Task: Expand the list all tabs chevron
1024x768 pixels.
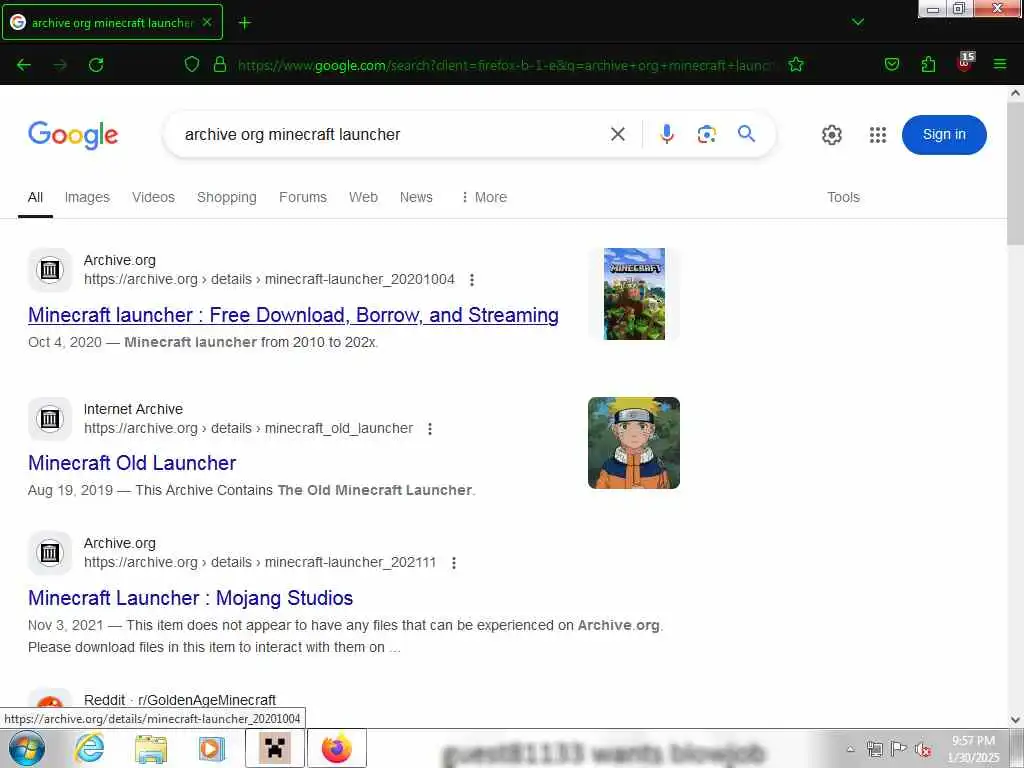Action: pos(857,22)
